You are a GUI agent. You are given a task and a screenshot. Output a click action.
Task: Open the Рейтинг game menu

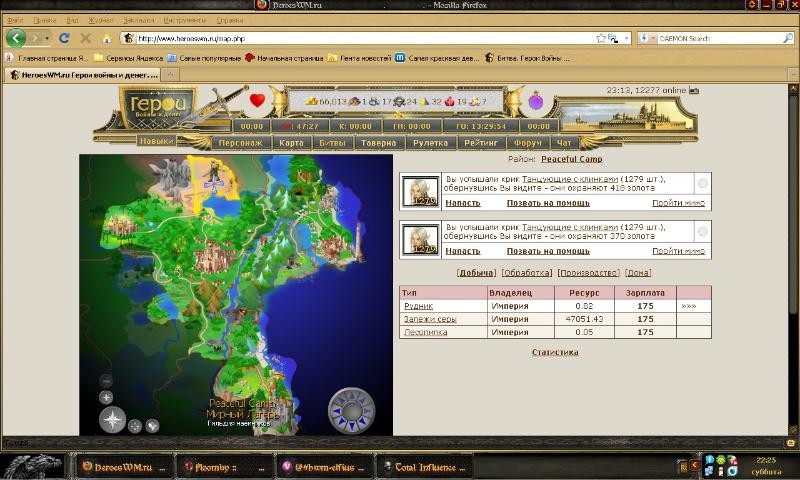pyautogui.click(x=481, y=143)
